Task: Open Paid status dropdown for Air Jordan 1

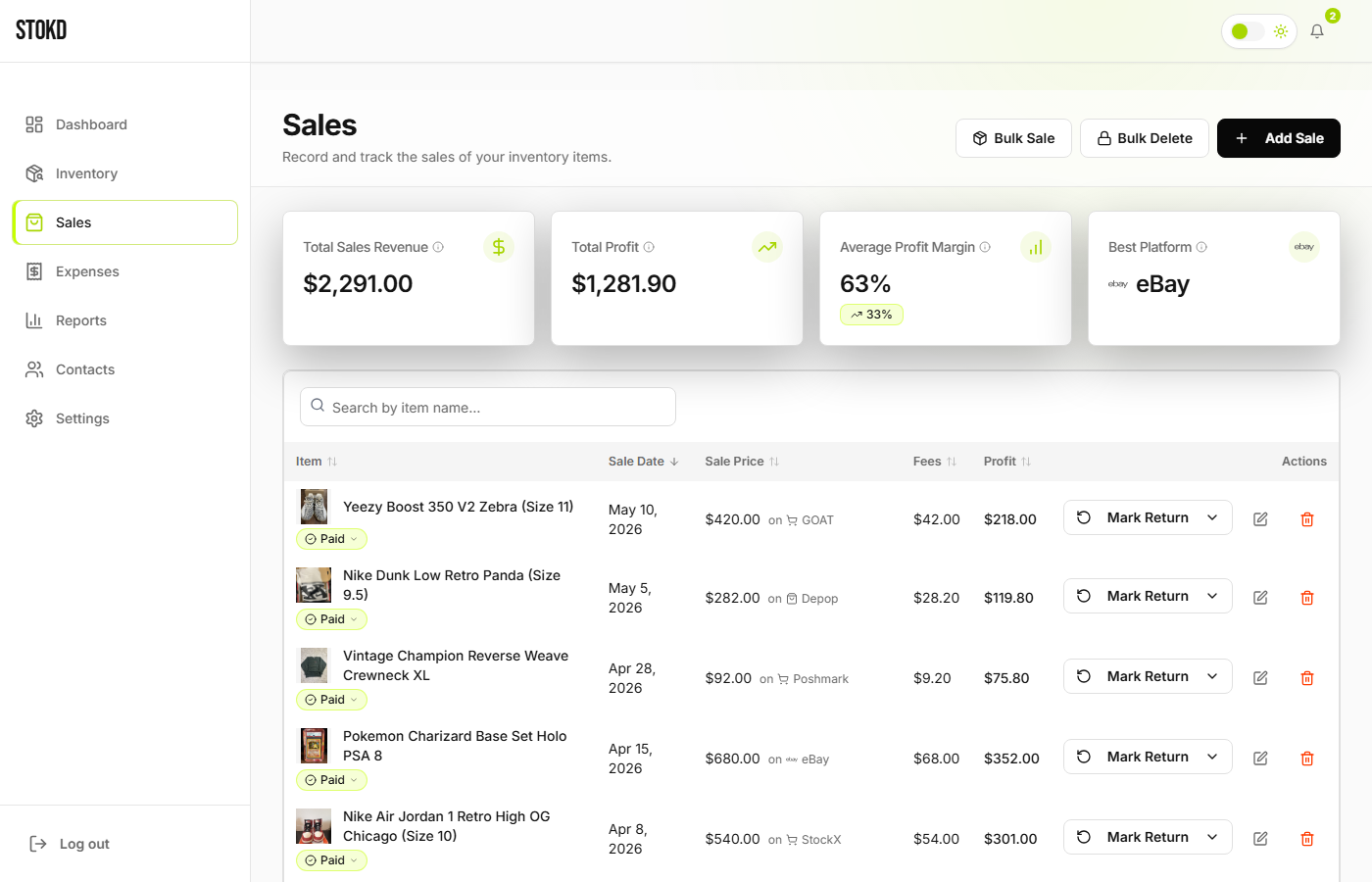Action: [331, 860]
